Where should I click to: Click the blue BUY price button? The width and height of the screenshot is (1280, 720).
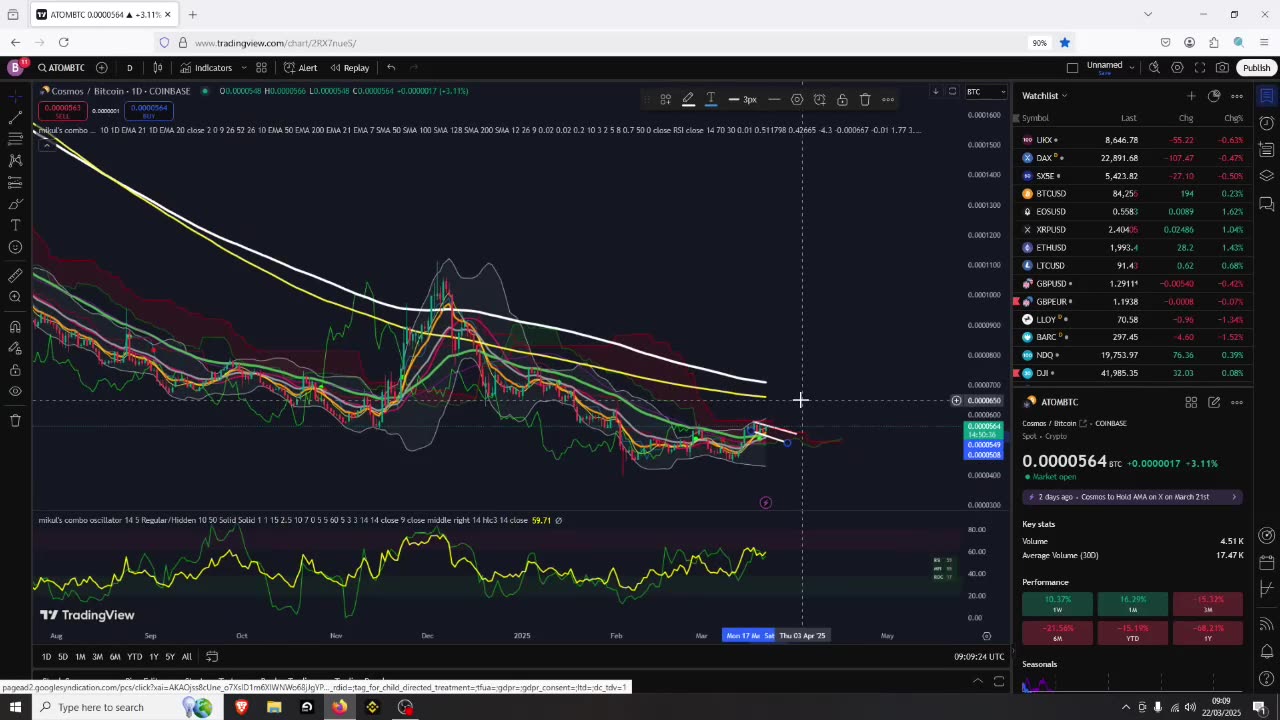(x=148, y=109)
